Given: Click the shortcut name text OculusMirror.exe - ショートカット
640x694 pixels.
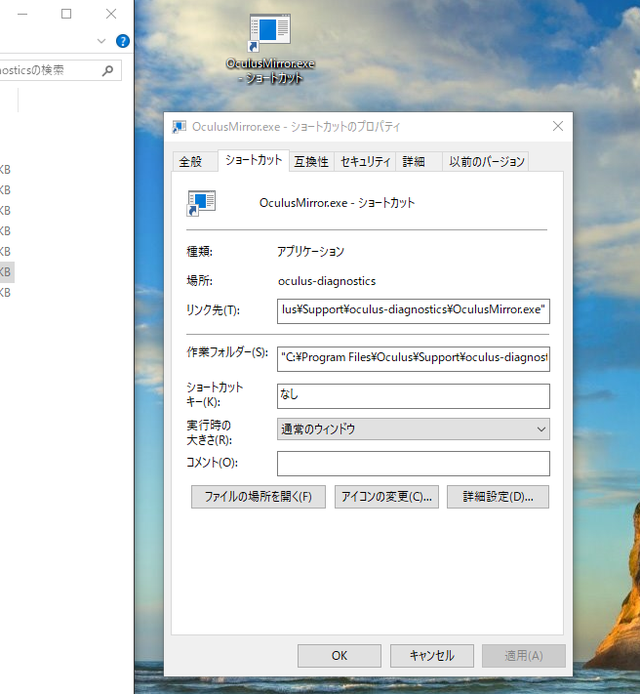Looking at the screenshot, I should pos(337,203).
